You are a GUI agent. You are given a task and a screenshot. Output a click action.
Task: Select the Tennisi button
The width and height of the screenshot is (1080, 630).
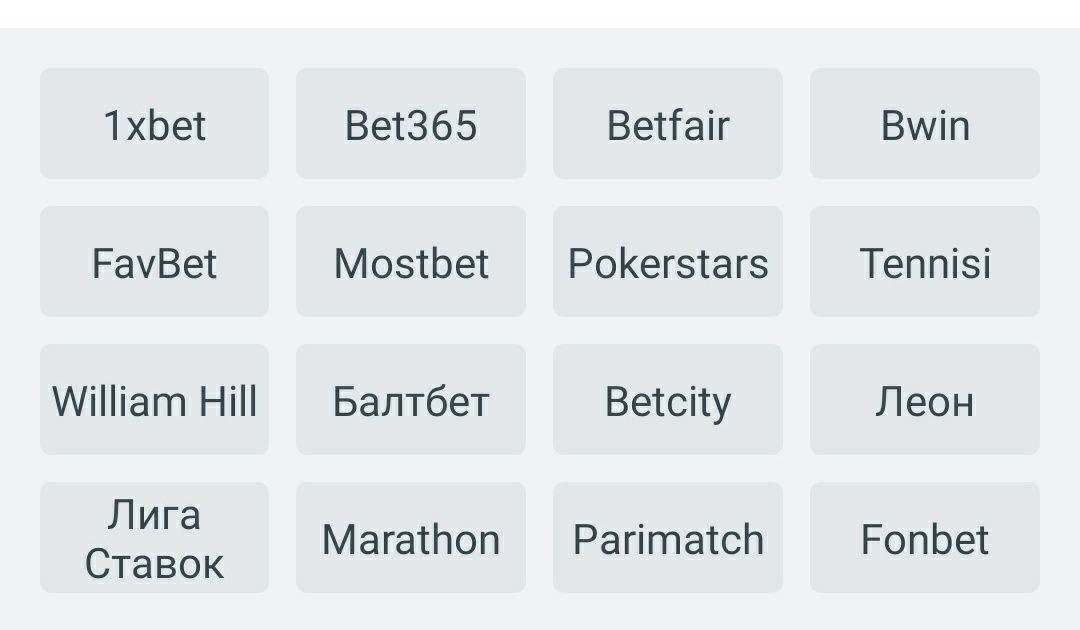click(x=924, y=262)
